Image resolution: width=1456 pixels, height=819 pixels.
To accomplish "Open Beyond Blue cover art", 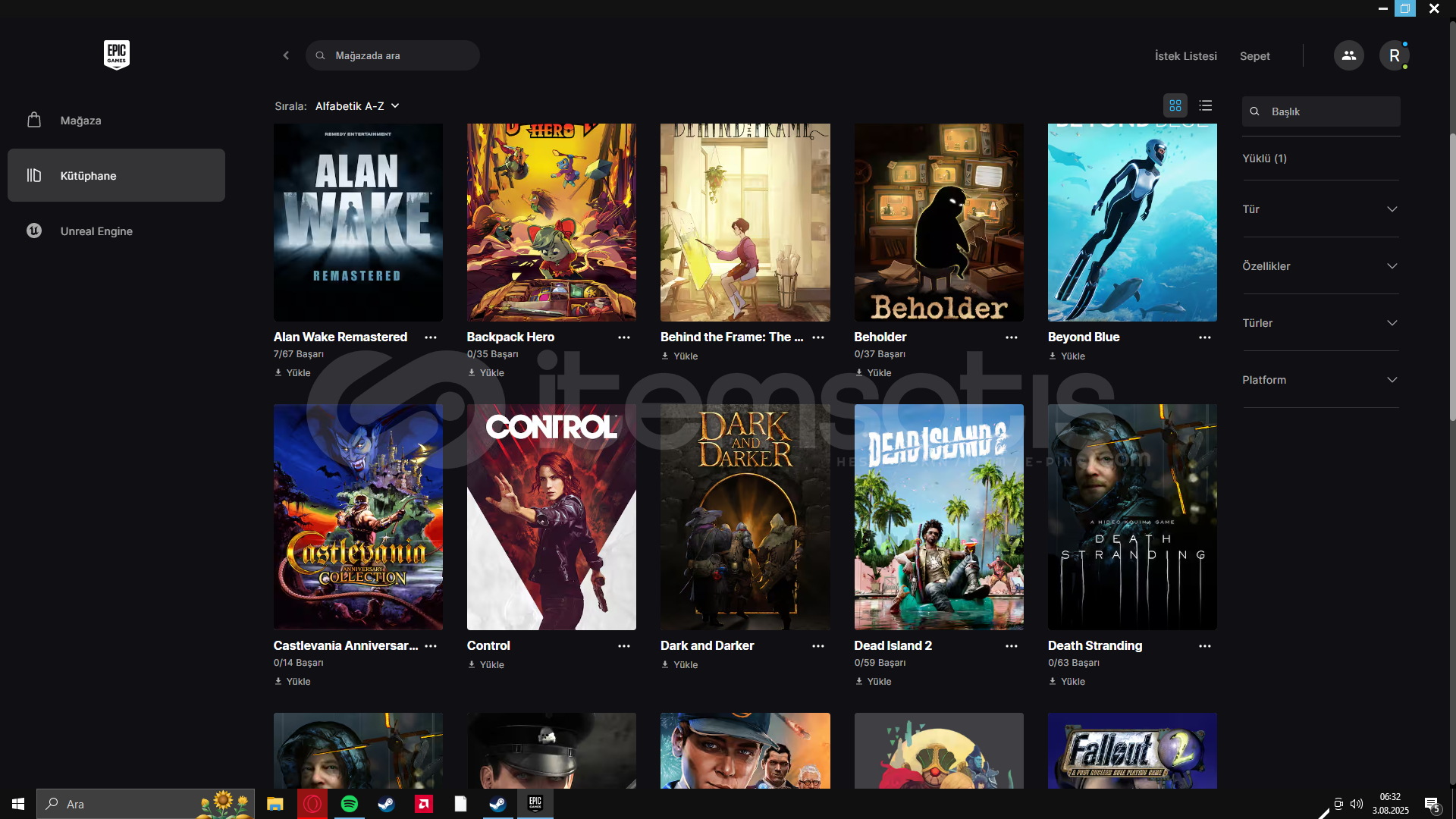I will tap(1132, 222).
